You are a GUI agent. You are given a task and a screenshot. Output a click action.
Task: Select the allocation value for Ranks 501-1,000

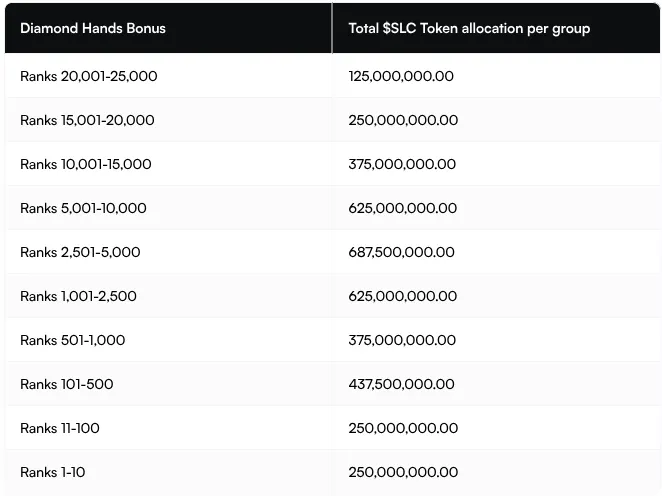(402, 340)
